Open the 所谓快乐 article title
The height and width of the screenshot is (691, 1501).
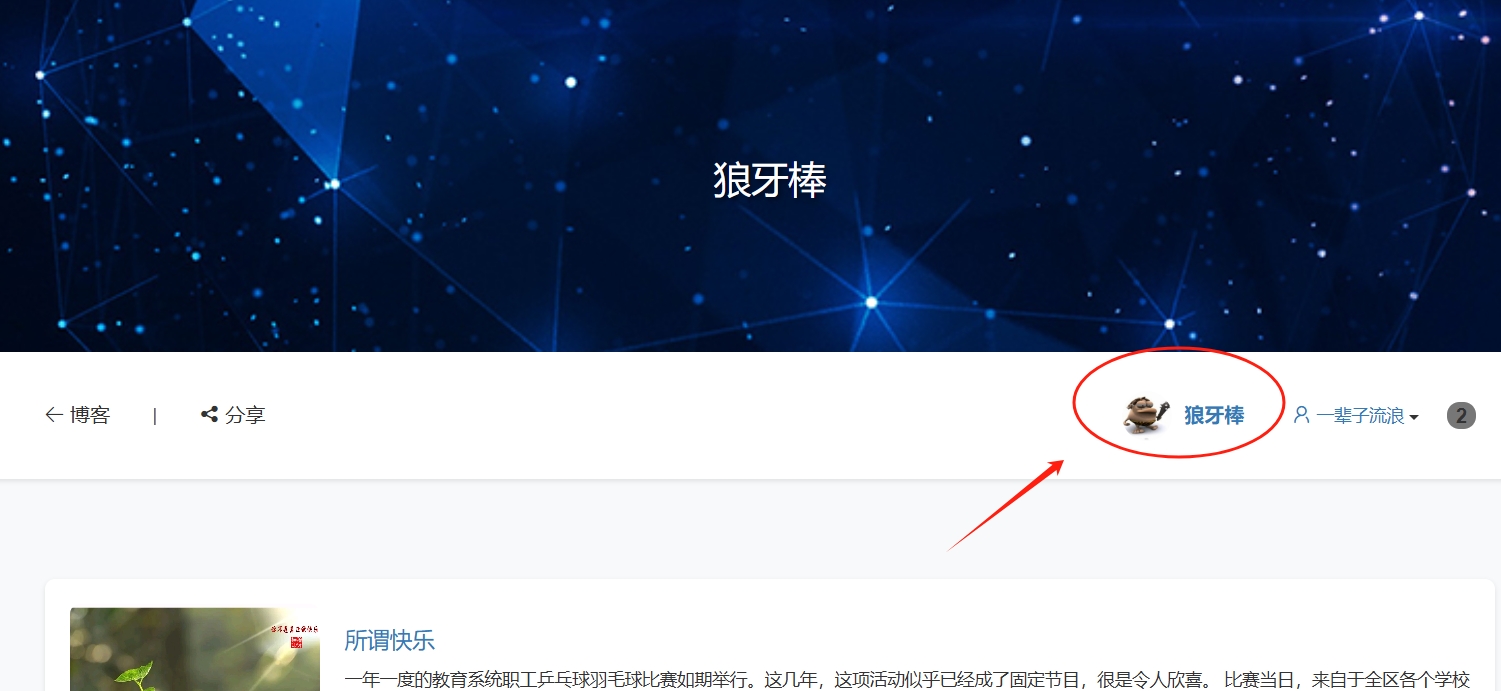click(390, 640)
